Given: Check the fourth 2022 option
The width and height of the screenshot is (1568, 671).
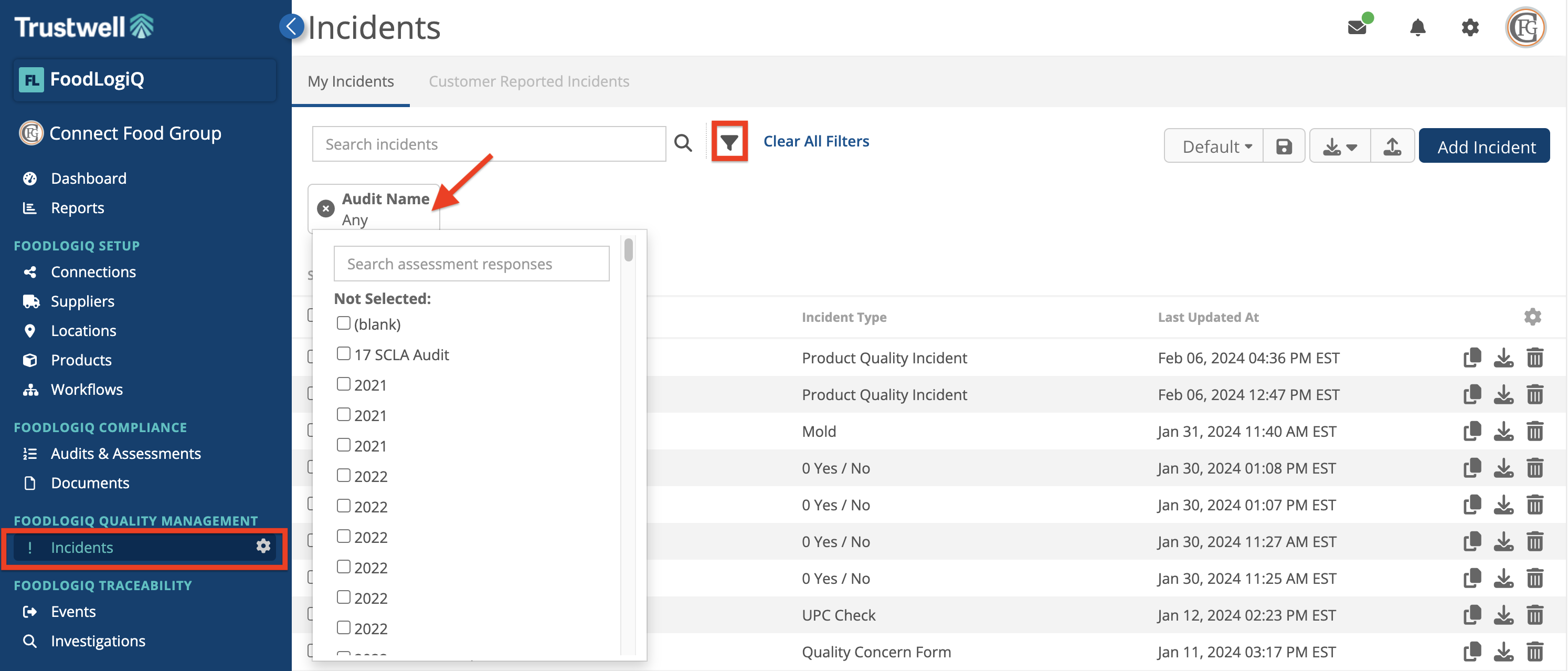Looking at the screenshot, I should pos(343,567).
